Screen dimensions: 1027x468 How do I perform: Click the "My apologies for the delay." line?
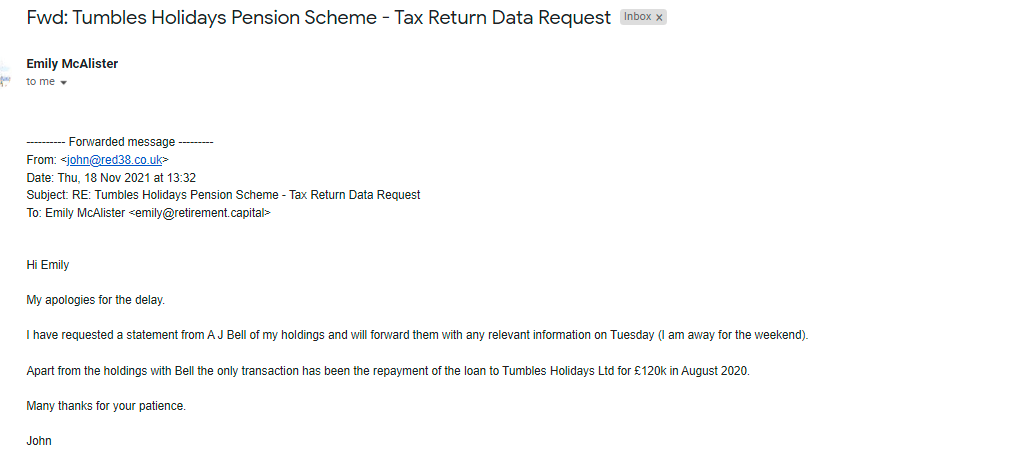(96, 300)
